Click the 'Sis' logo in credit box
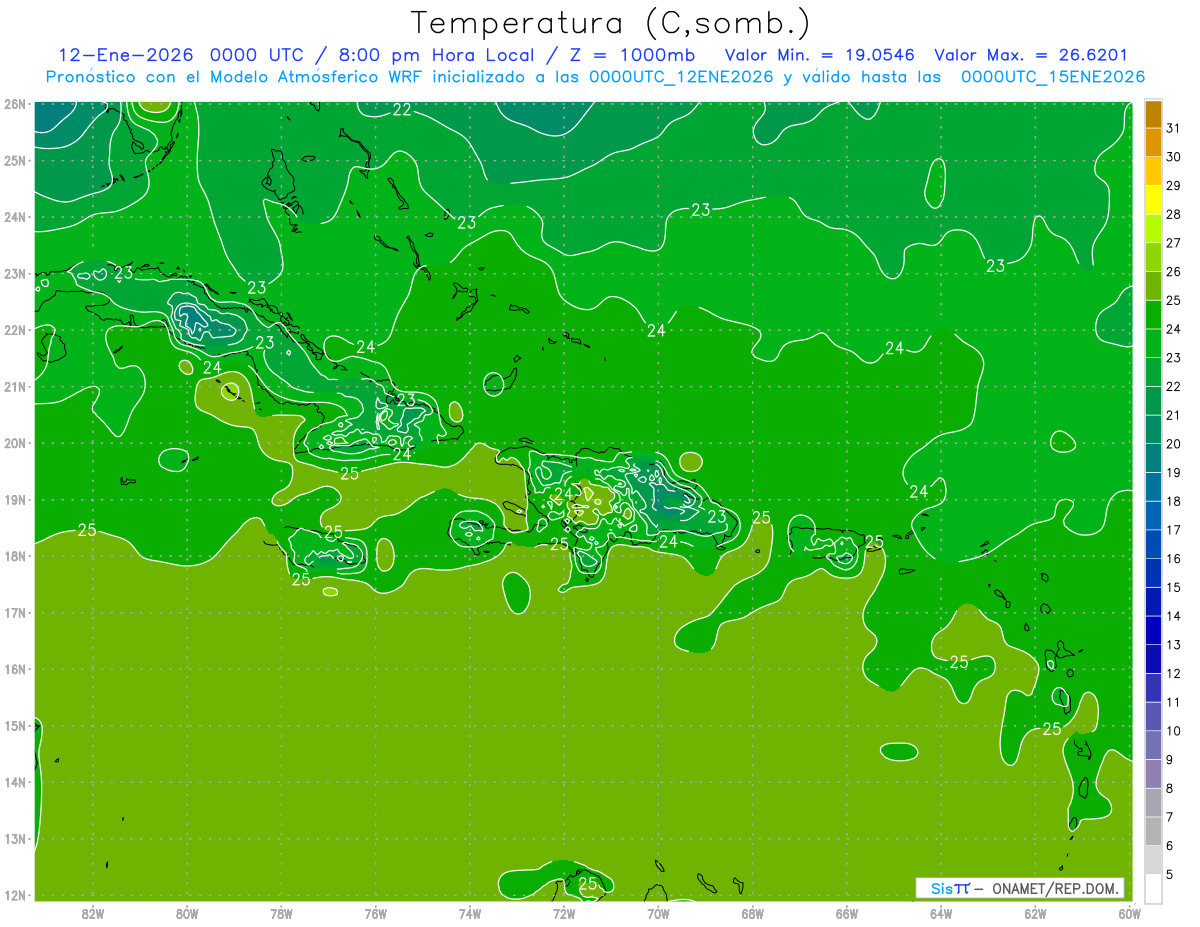This screenshot has width=1200, height=927. click(943, 888)
